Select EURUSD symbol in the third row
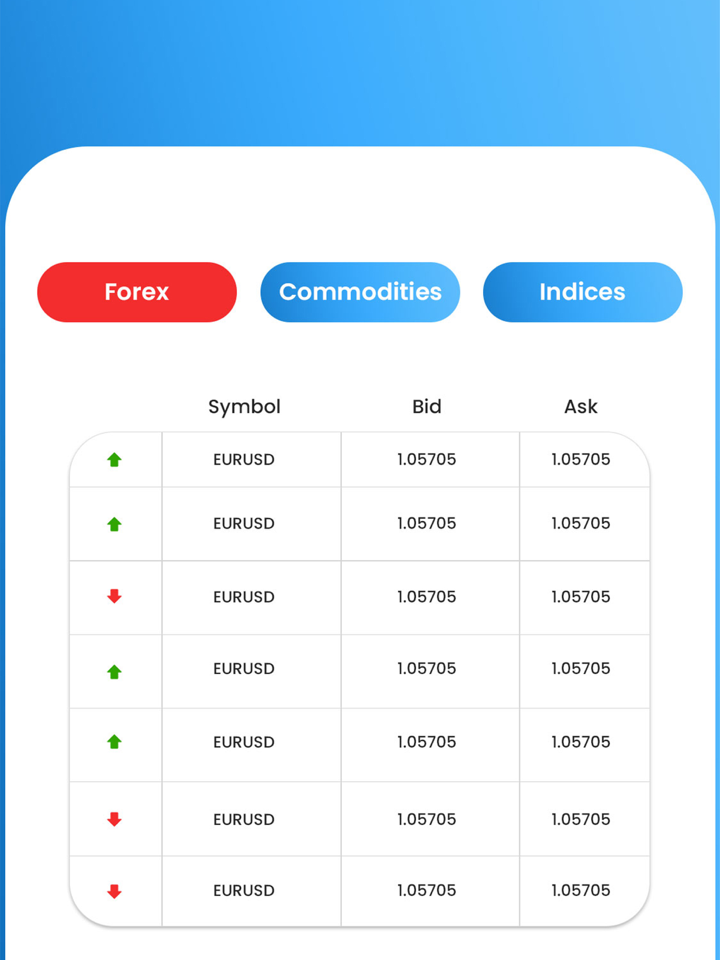 pyautogui.click(x=244, y=597)
